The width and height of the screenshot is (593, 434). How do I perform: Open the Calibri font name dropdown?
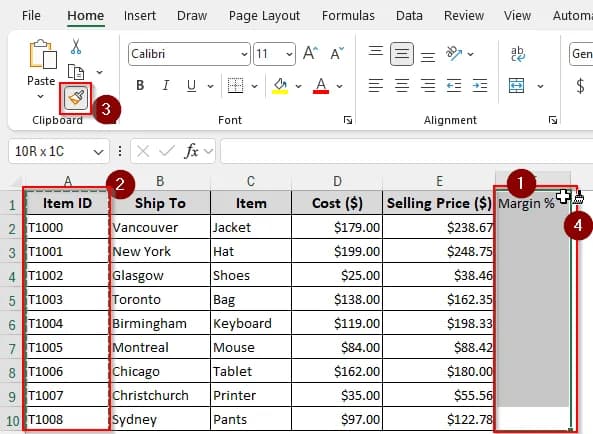[x=244, y=54]
